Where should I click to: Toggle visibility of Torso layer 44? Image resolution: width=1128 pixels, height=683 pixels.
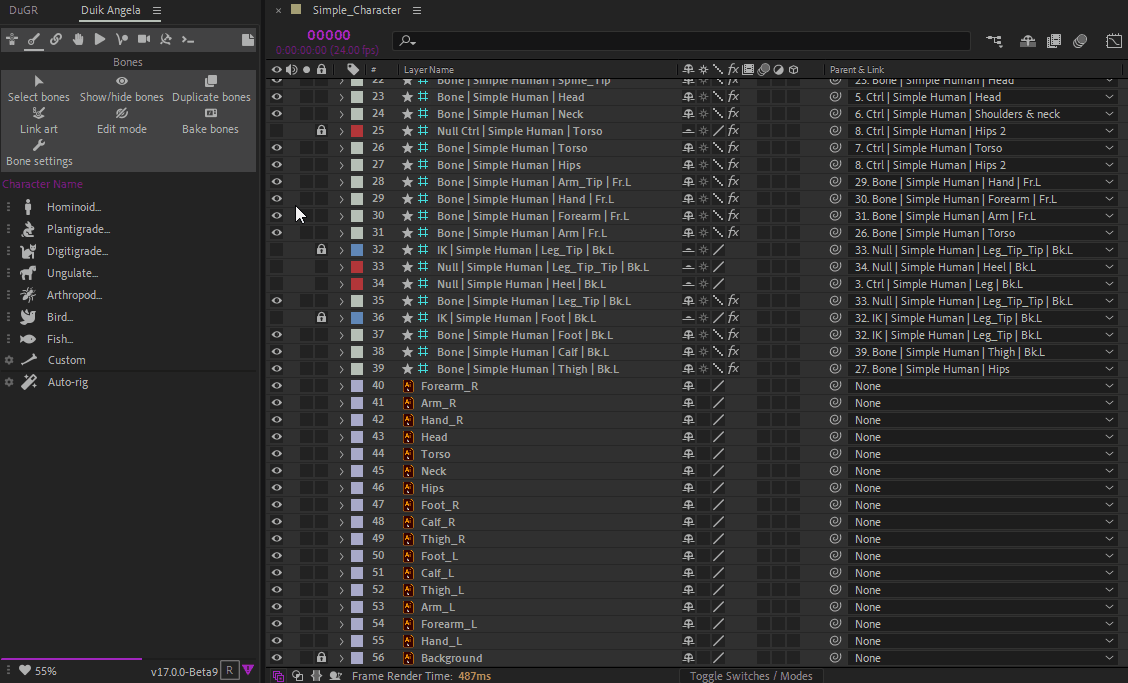pyautogui.click(x=277, y=454)
